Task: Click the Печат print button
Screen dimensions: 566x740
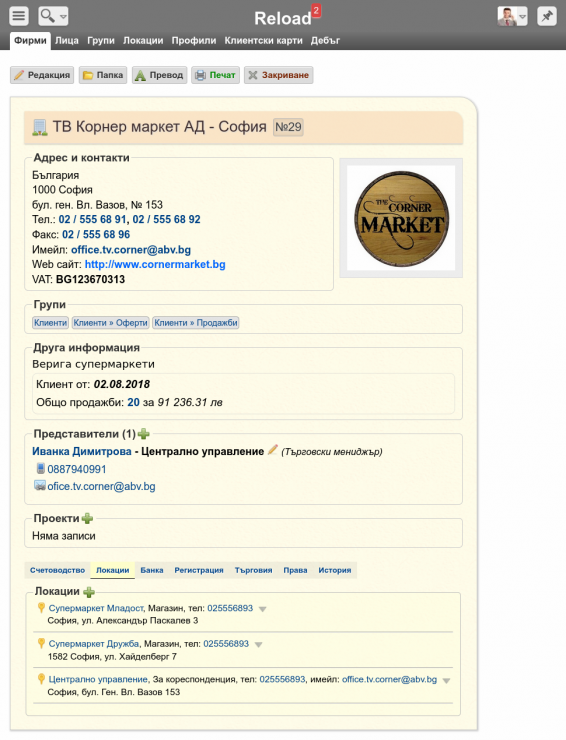Action: click(215, 75)
